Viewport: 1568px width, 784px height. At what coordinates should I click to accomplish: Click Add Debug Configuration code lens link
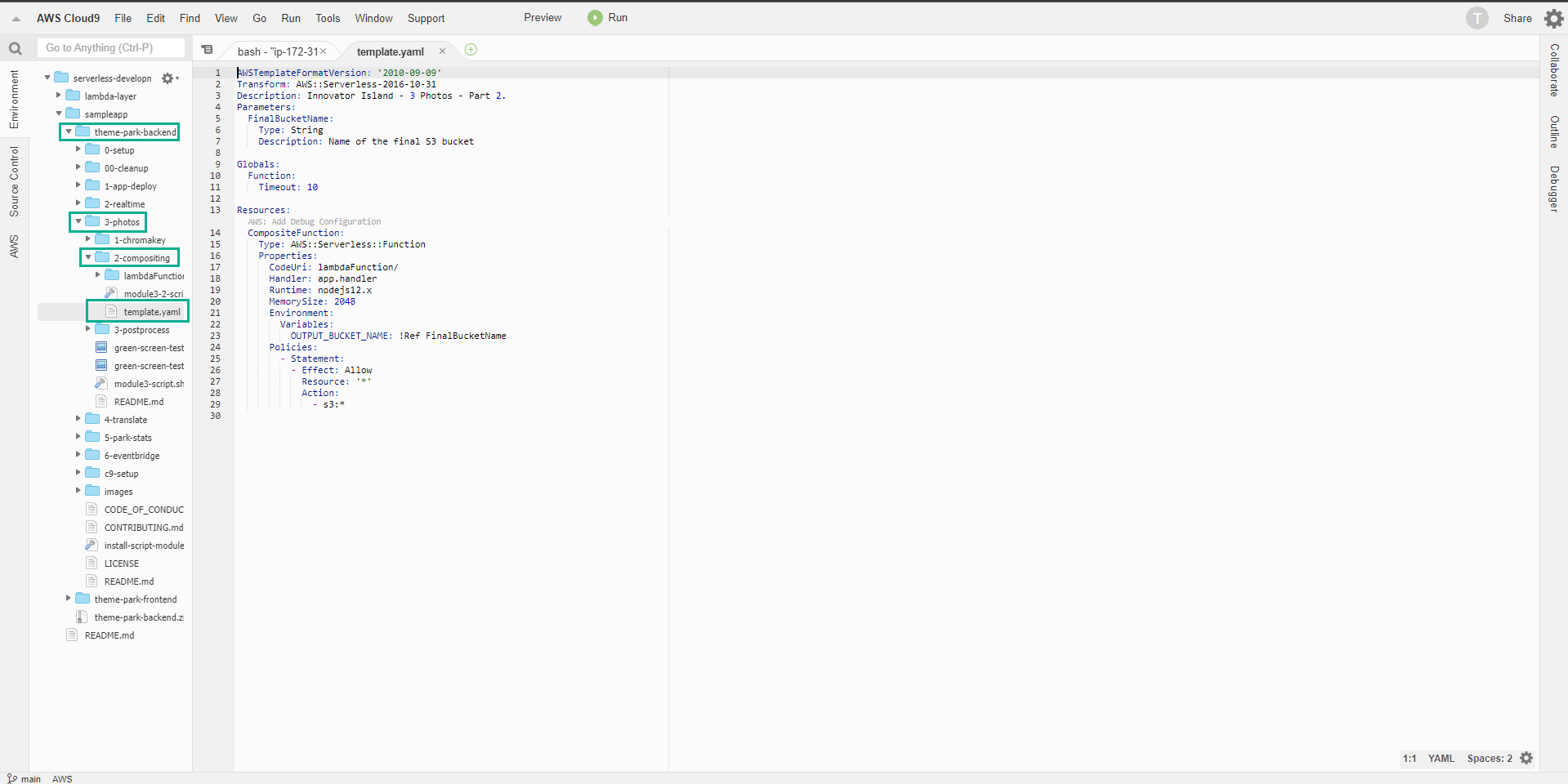(315, 221)
